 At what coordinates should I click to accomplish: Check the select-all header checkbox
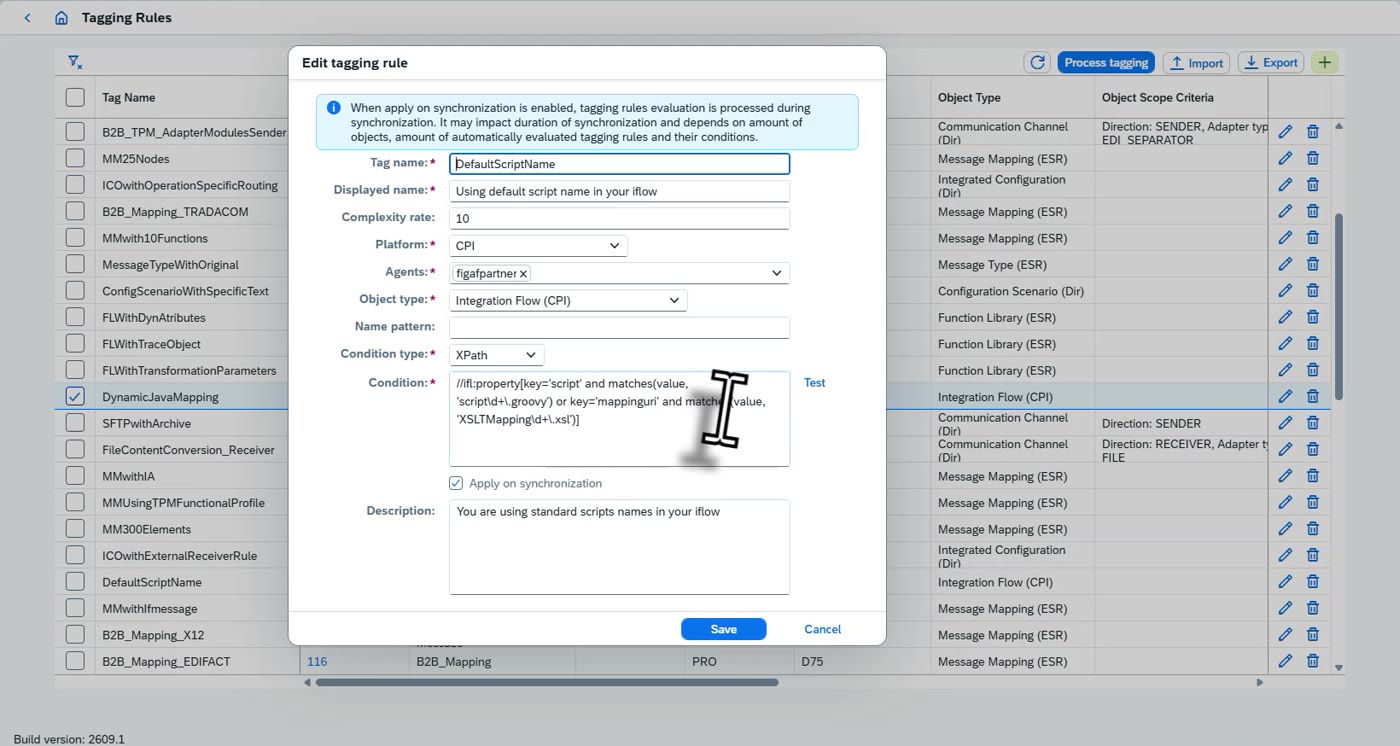(x=75, y=97)
